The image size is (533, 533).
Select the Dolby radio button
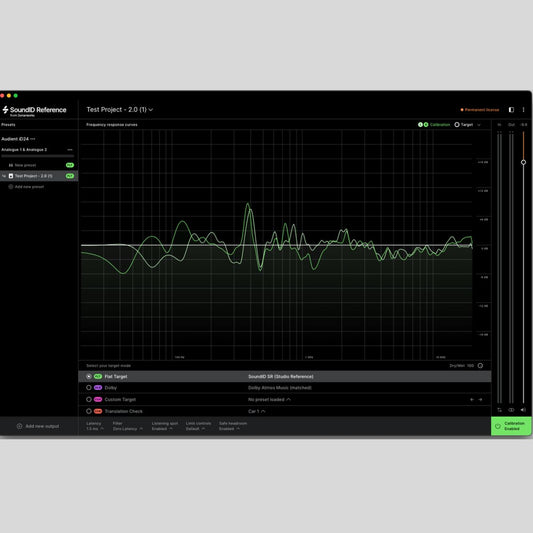[88, 388]
